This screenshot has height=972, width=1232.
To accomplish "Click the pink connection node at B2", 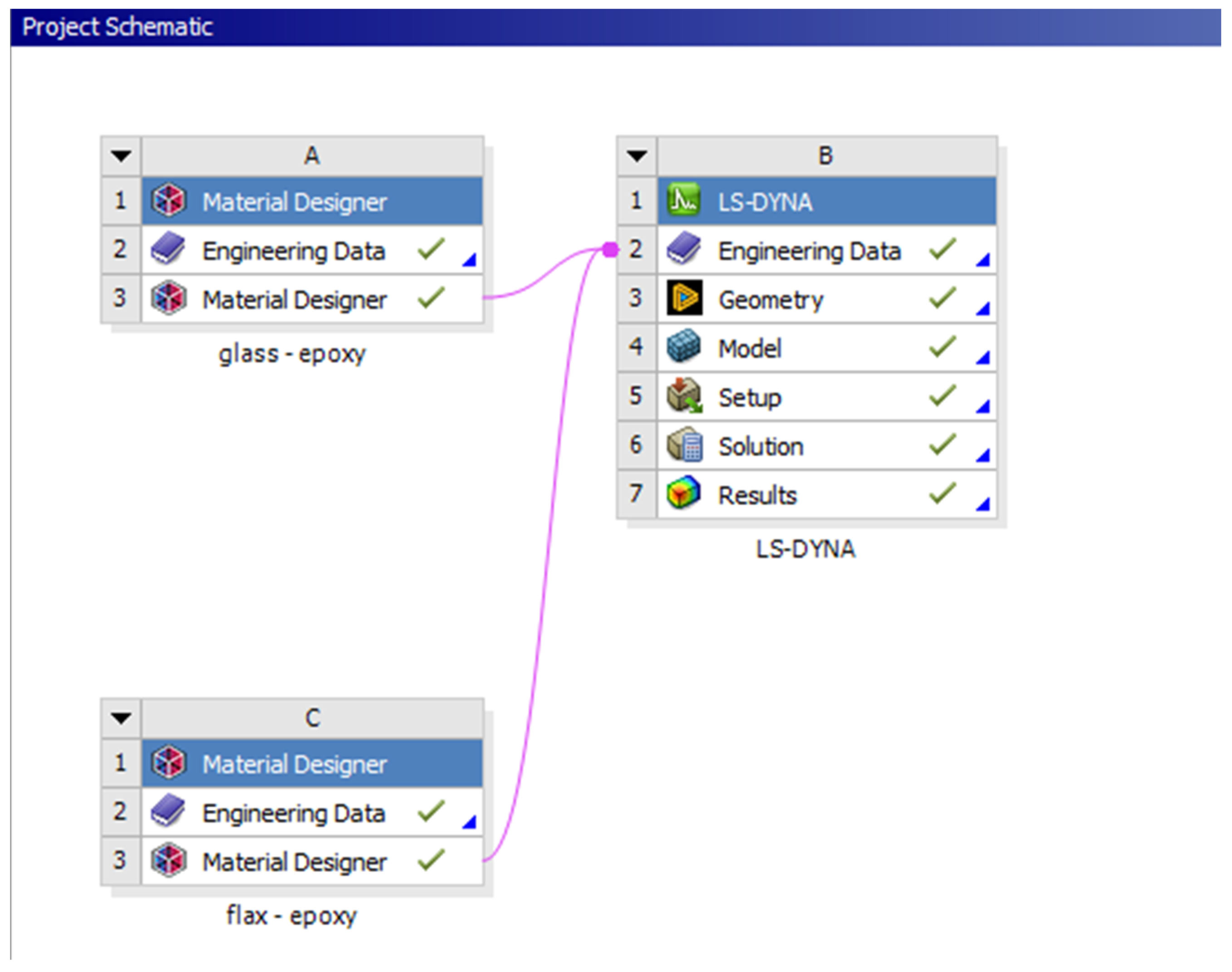I will 610,249.
